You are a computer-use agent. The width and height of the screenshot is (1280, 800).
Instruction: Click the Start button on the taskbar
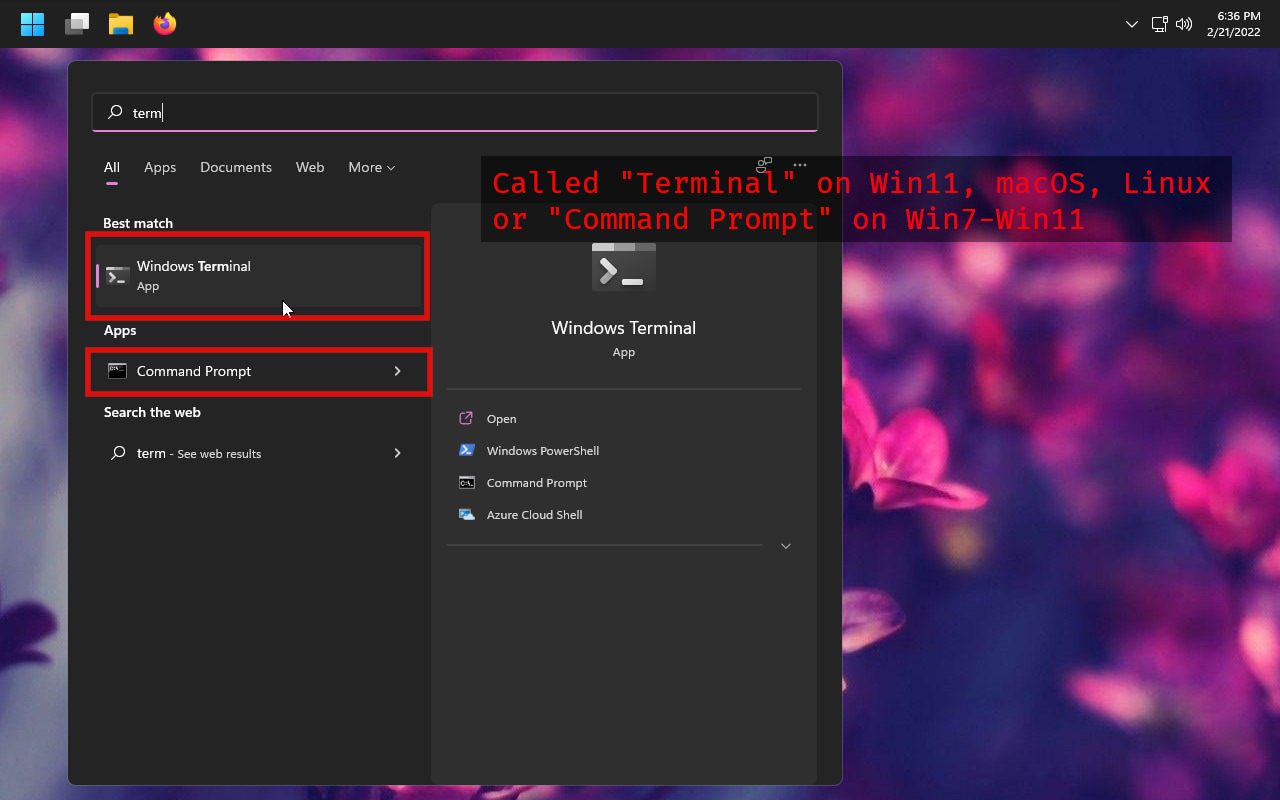click(x=32, y=23)
